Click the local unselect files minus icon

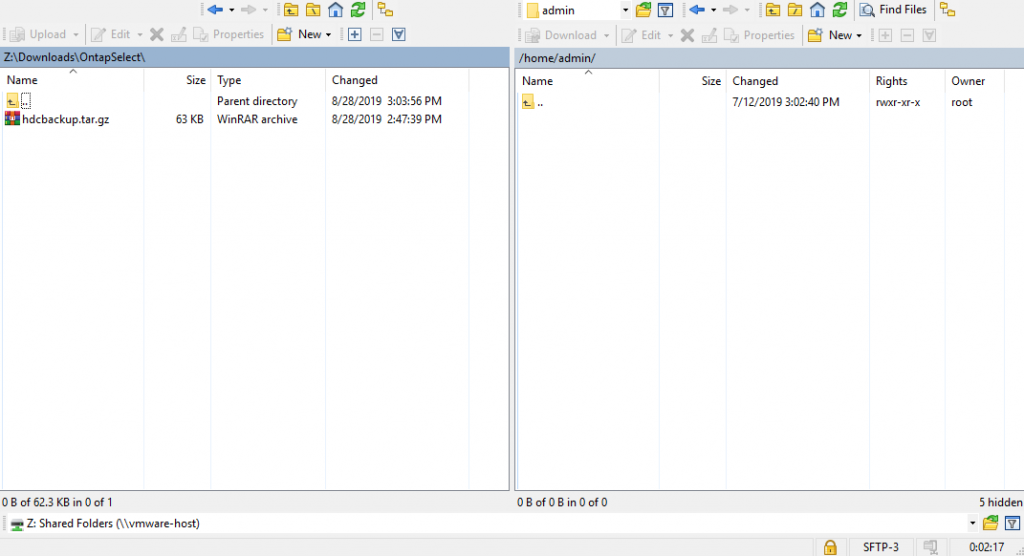click(x=377, y=35)
